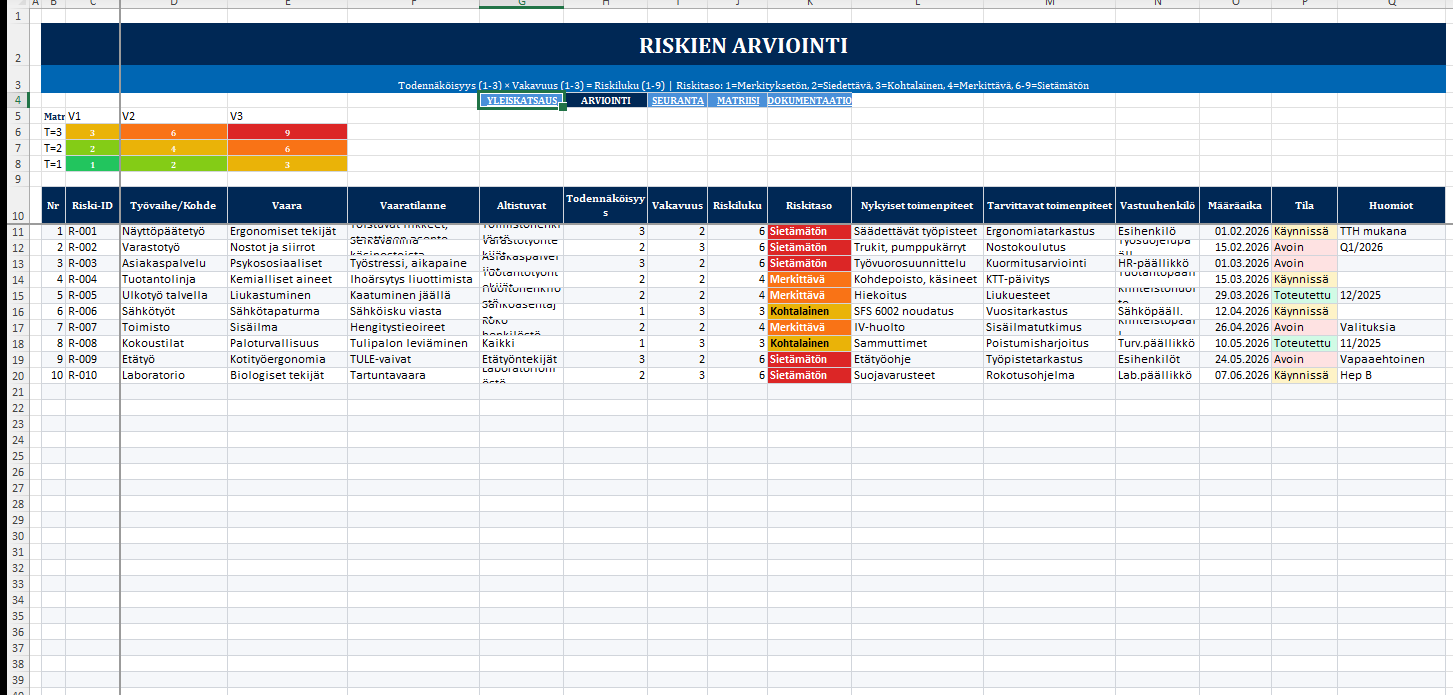Click the red matrix cell with value 9
Image resolution: width=1453 pixels, height=695 pixels.
click(288, 132)
